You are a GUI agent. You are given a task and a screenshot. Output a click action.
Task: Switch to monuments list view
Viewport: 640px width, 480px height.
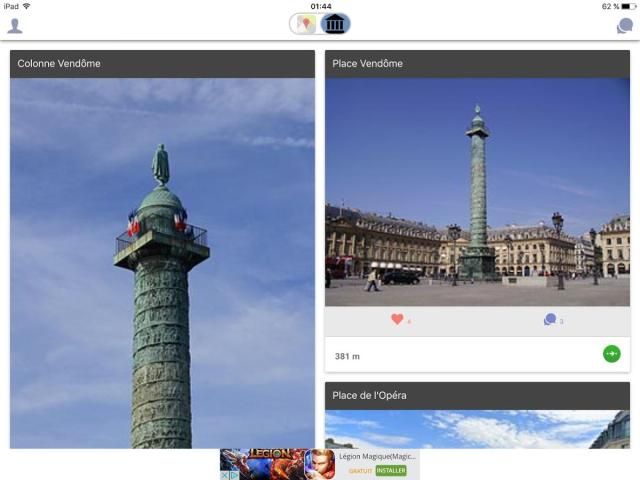(335, 24)
